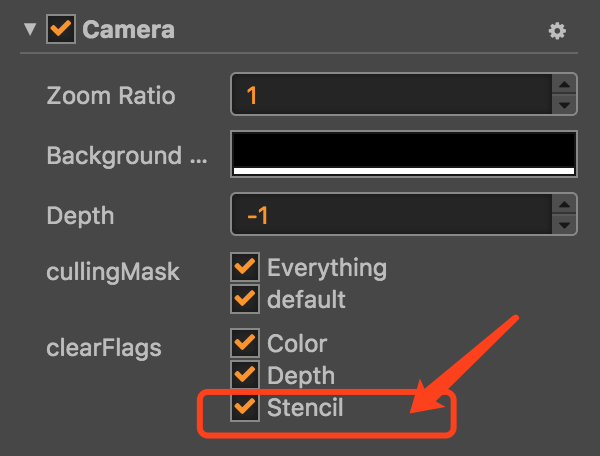Collapse the Camera component section
Image resolution: width=600 pixels, height=456 pixels.
pyautogui.click(x=27, y=30)
